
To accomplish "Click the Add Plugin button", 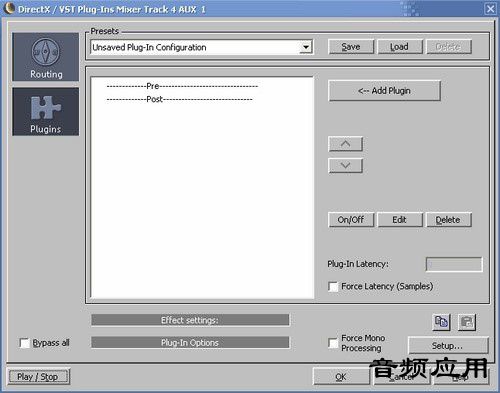I will tap(384, 91).
